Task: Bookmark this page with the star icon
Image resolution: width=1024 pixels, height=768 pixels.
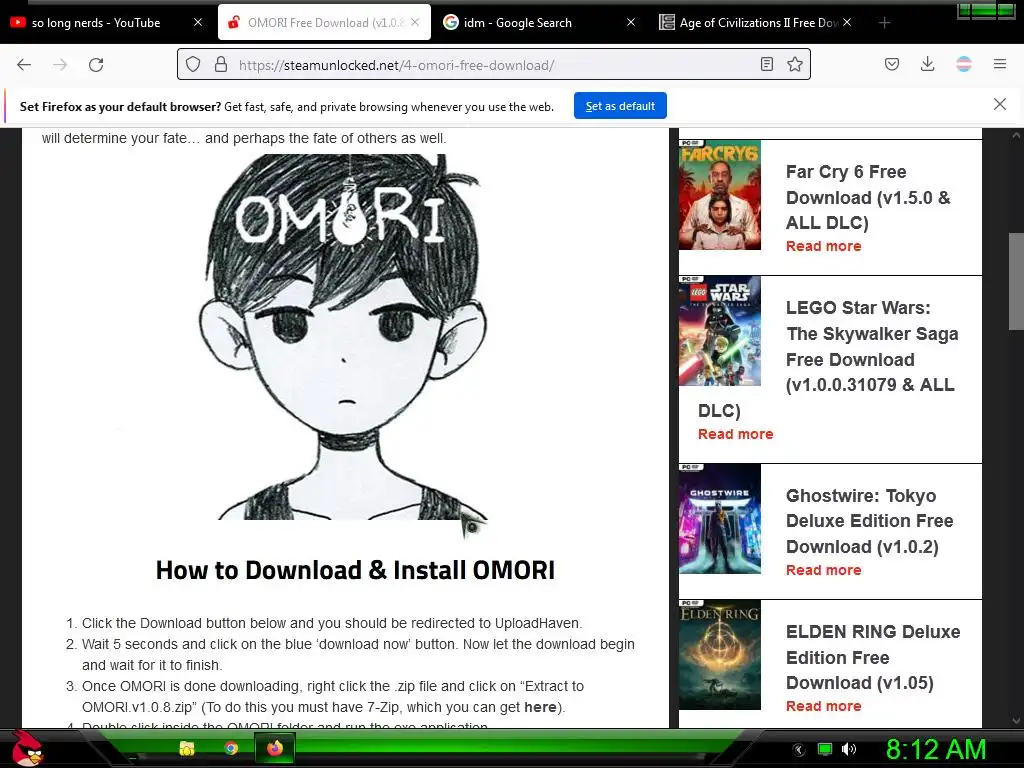Action: (x=795, y=64)
